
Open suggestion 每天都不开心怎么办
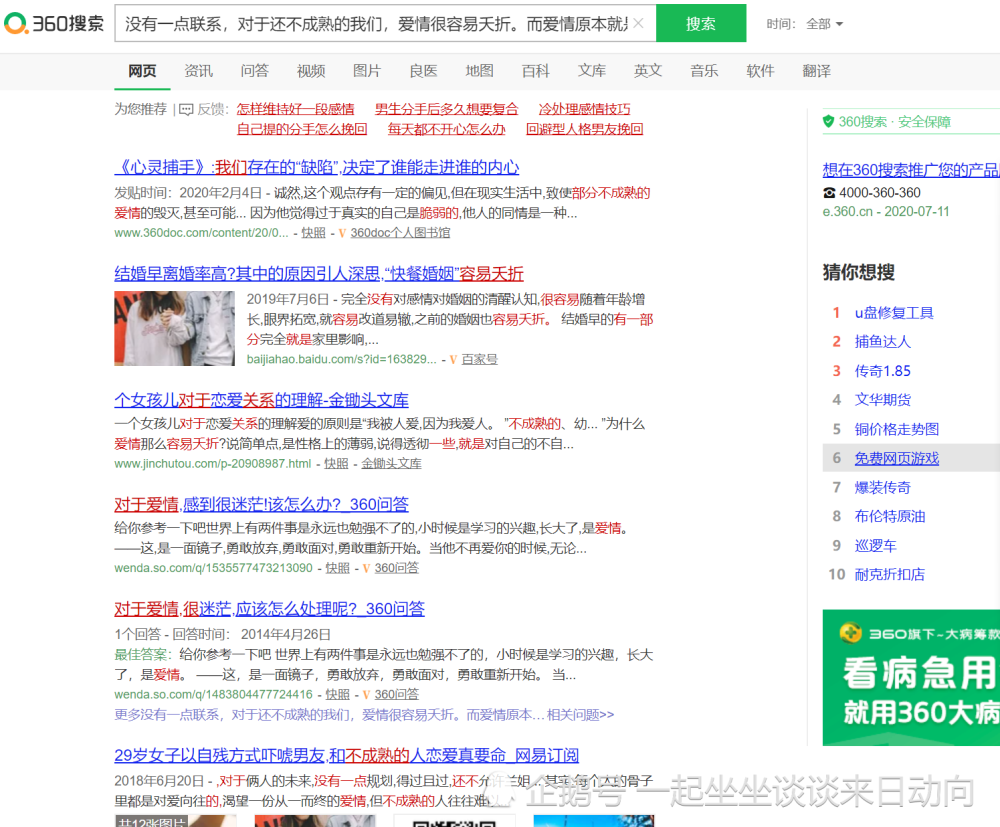pos(446,129)
